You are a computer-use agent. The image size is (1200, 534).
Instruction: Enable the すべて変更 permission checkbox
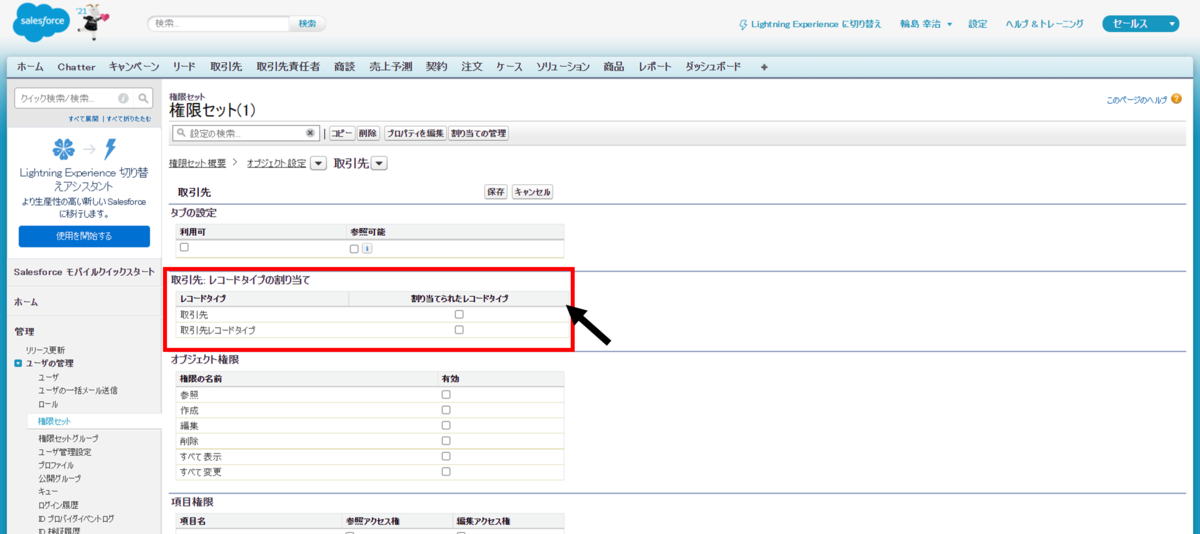click(446, 471)
